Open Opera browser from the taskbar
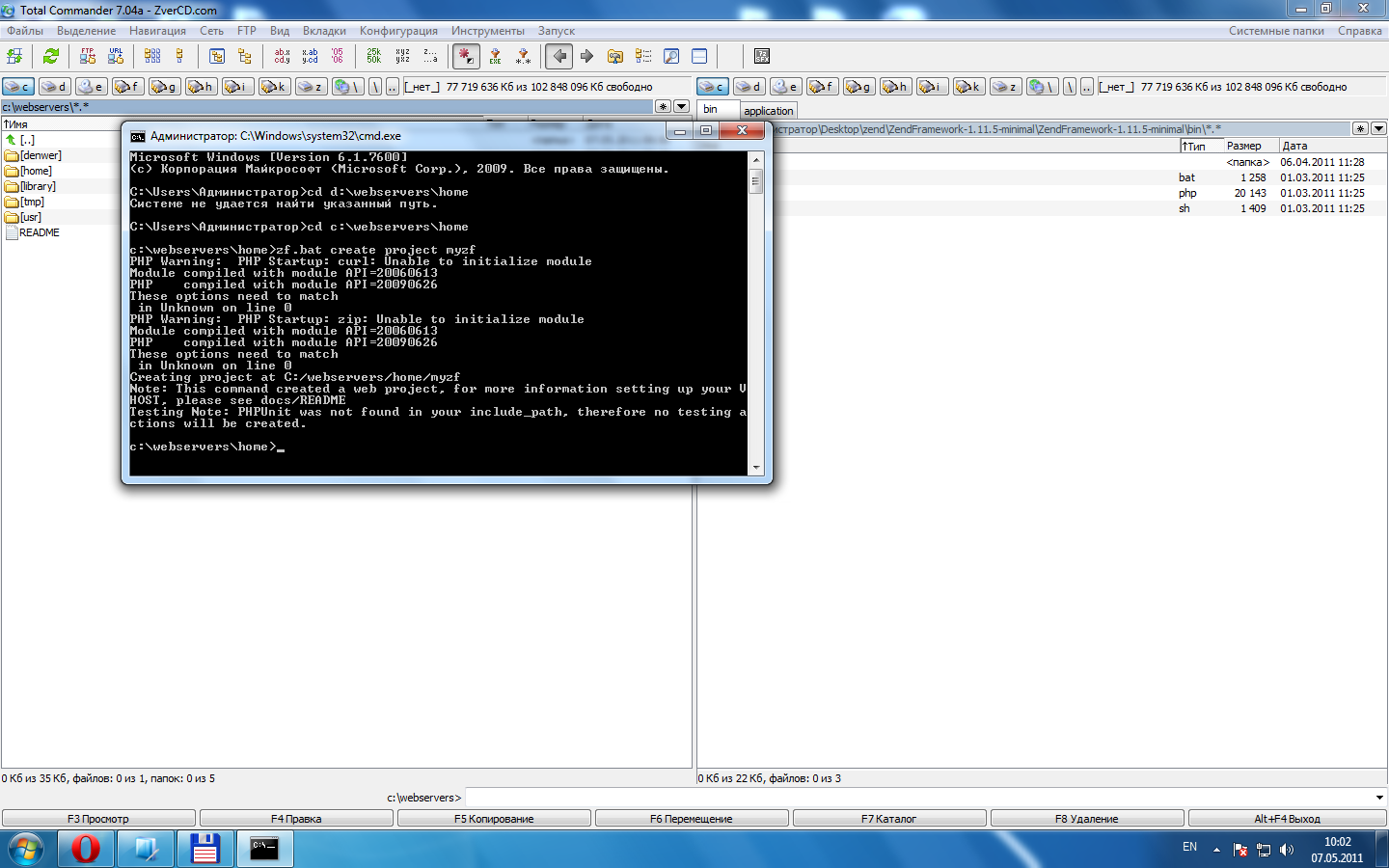 coord(86,849)
